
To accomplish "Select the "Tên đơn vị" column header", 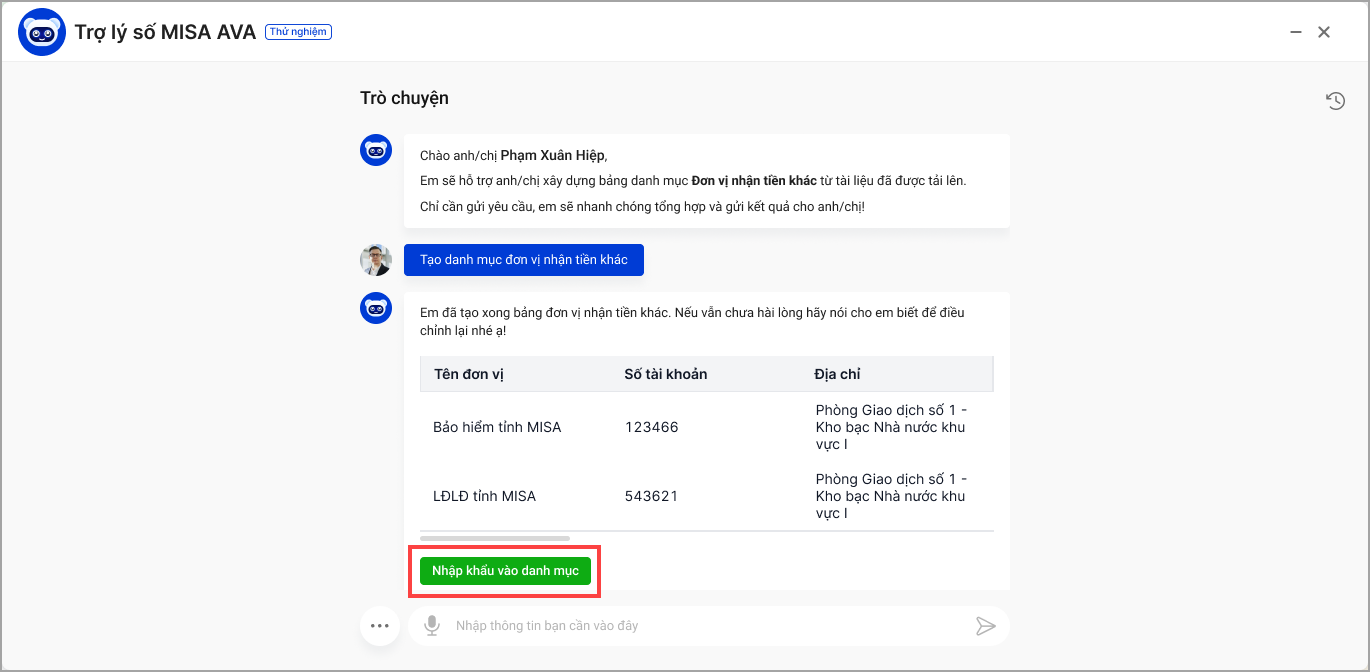I will 469,374.
